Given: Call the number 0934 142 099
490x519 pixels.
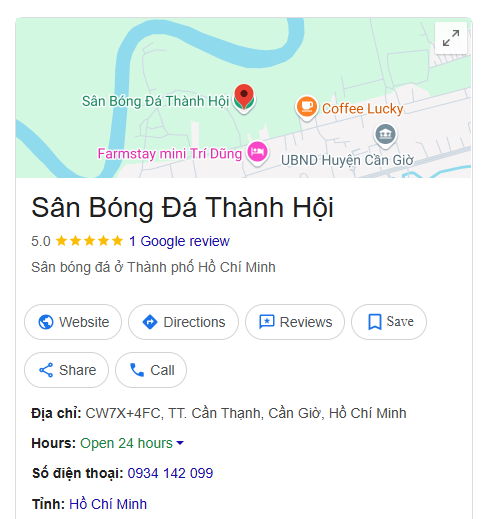Looking at the screenshot, I should coord(170,473).
